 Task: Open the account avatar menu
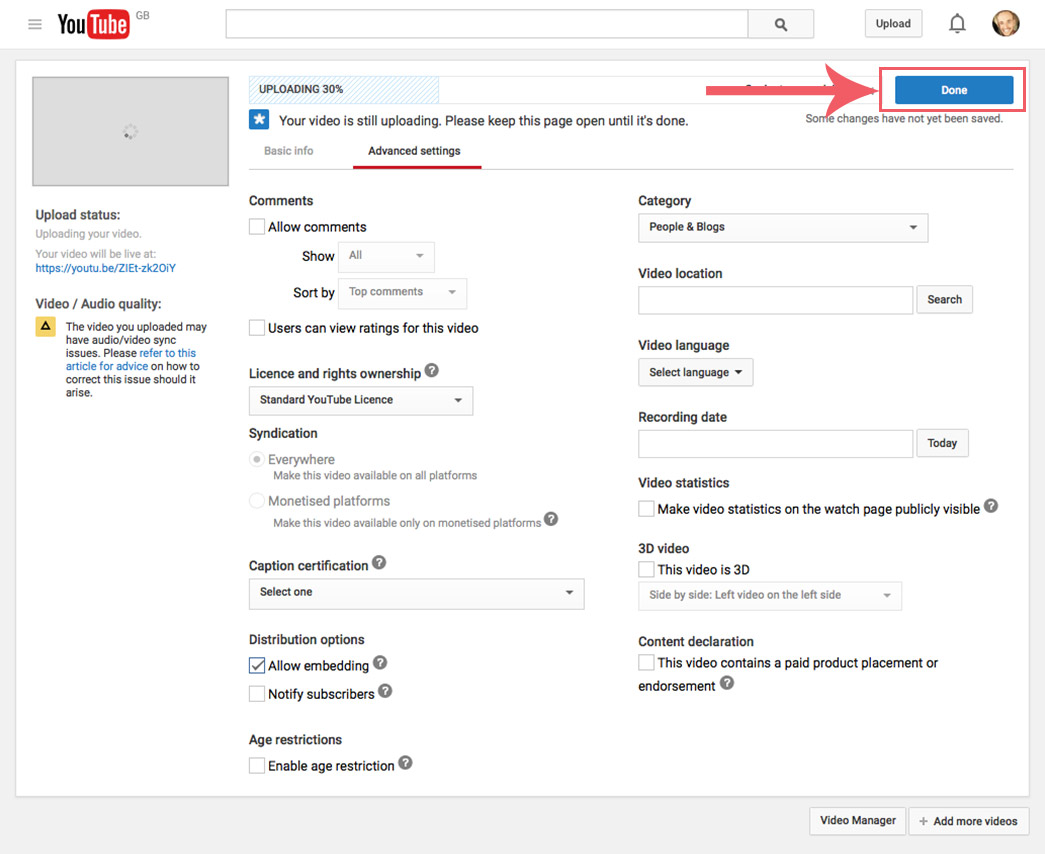pyautogui.click(x=1006, y=24)
